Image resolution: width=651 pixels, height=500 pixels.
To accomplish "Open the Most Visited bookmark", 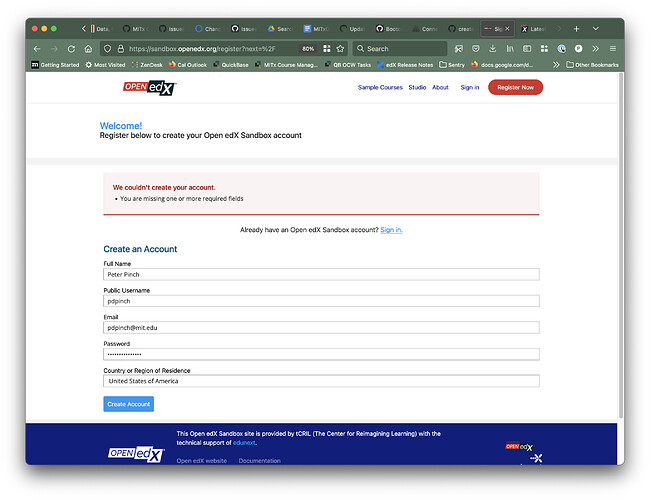I will (x=105, y=65).
